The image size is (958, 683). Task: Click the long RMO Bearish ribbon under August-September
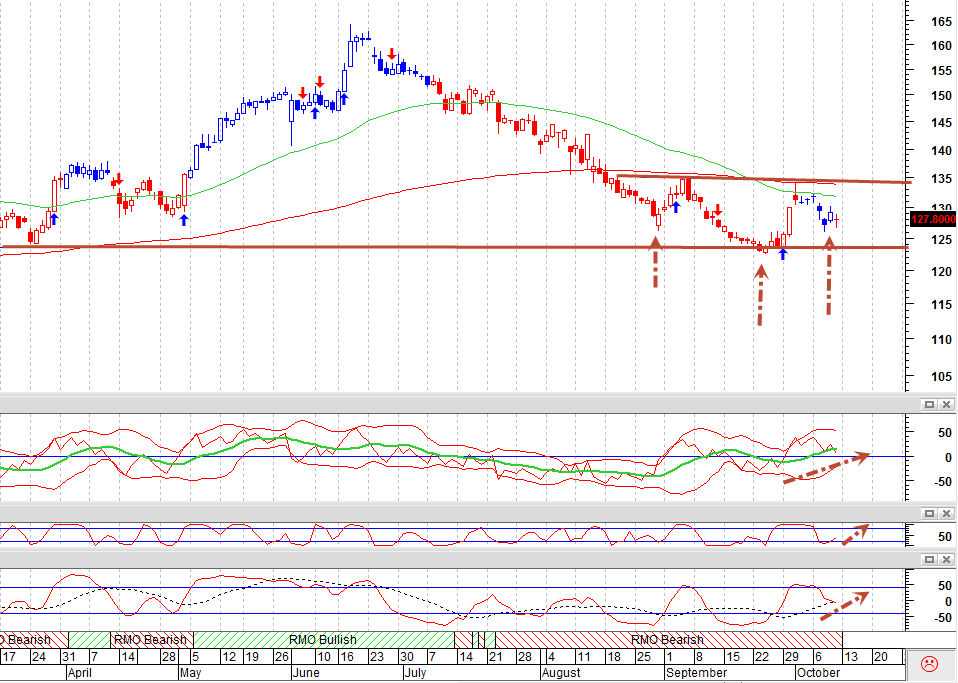click(x=668, y=640)
